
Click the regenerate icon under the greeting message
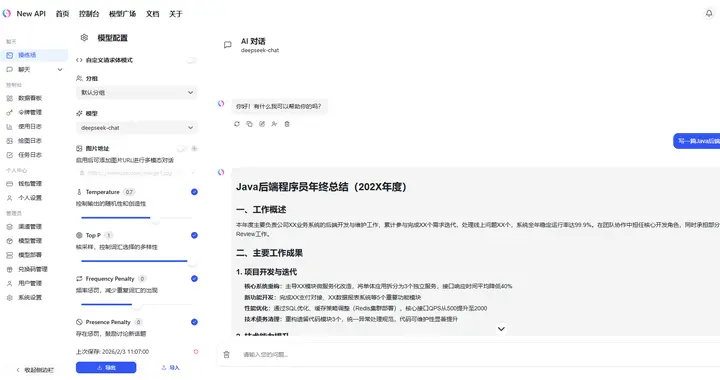click(x=237, y=124)
